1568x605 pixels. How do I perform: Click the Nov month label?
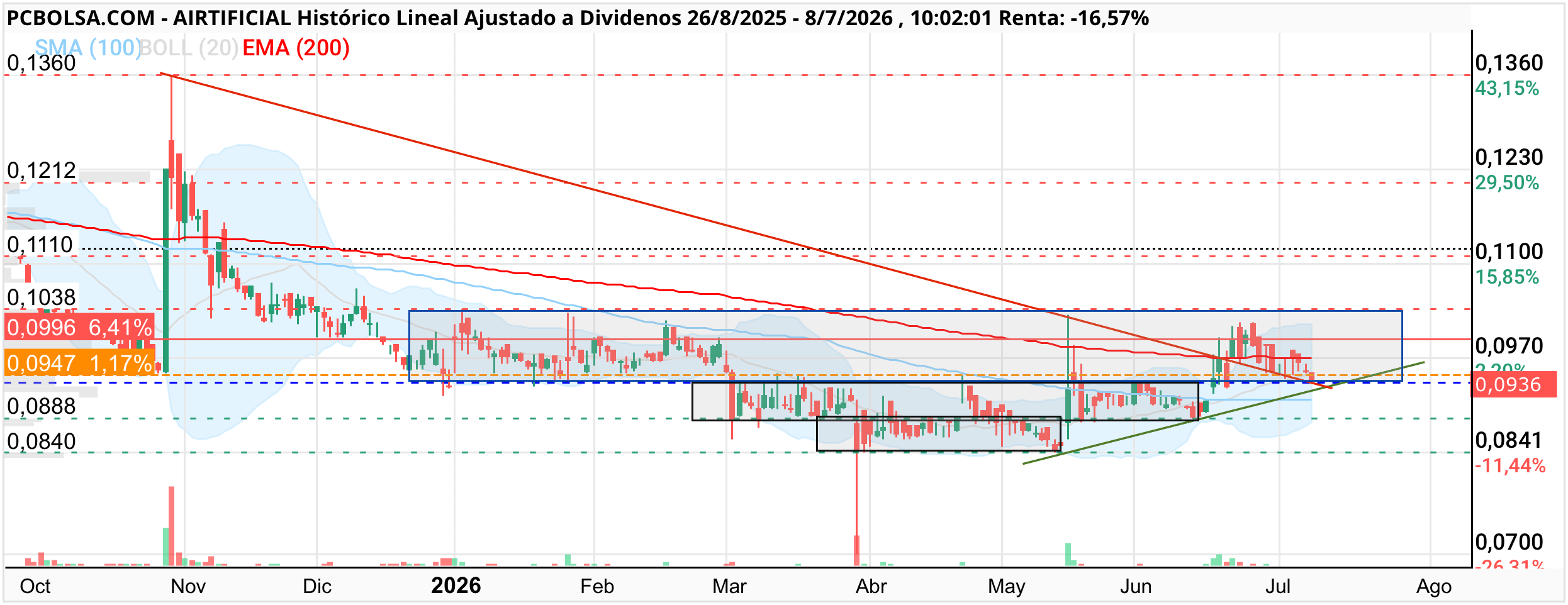click(188, 586)
